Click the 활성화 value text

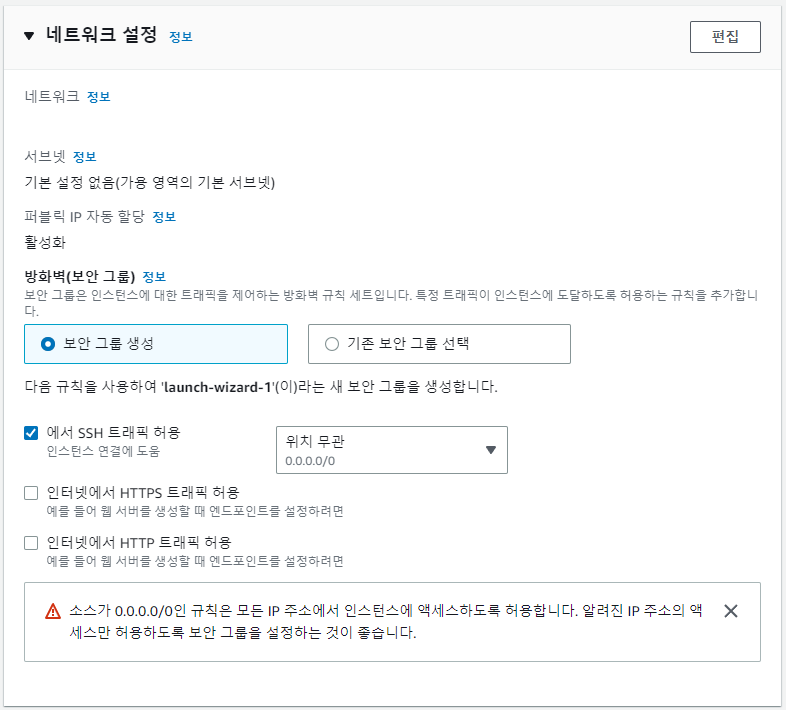point(45,243)
